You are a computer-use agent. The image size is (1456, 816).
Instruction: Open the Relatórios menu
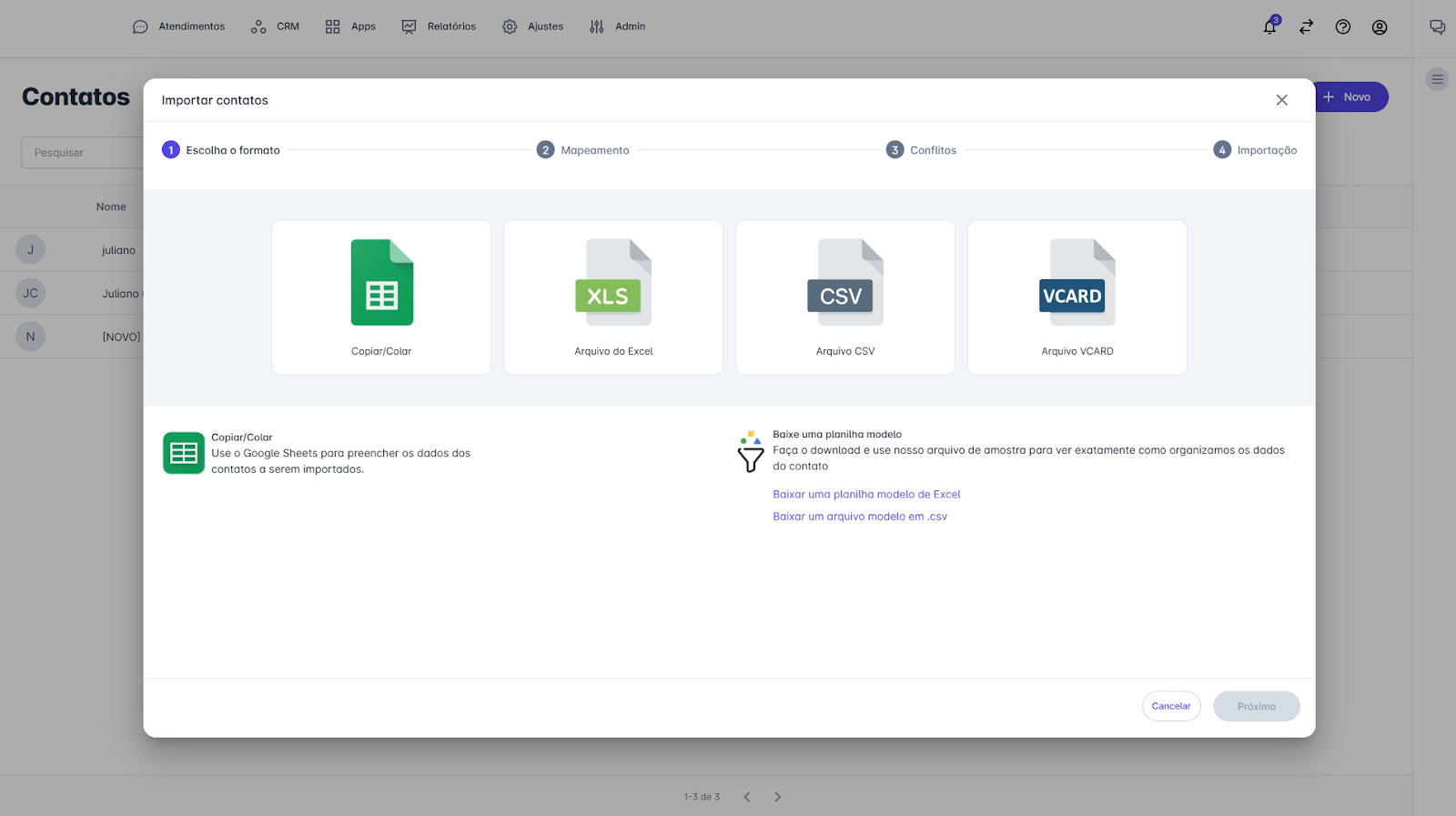click(x=440, y=26)
